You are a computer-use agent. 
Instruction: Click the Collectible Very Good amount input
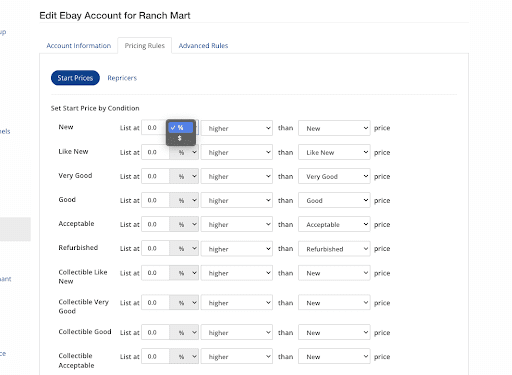(x=155, y=303)
